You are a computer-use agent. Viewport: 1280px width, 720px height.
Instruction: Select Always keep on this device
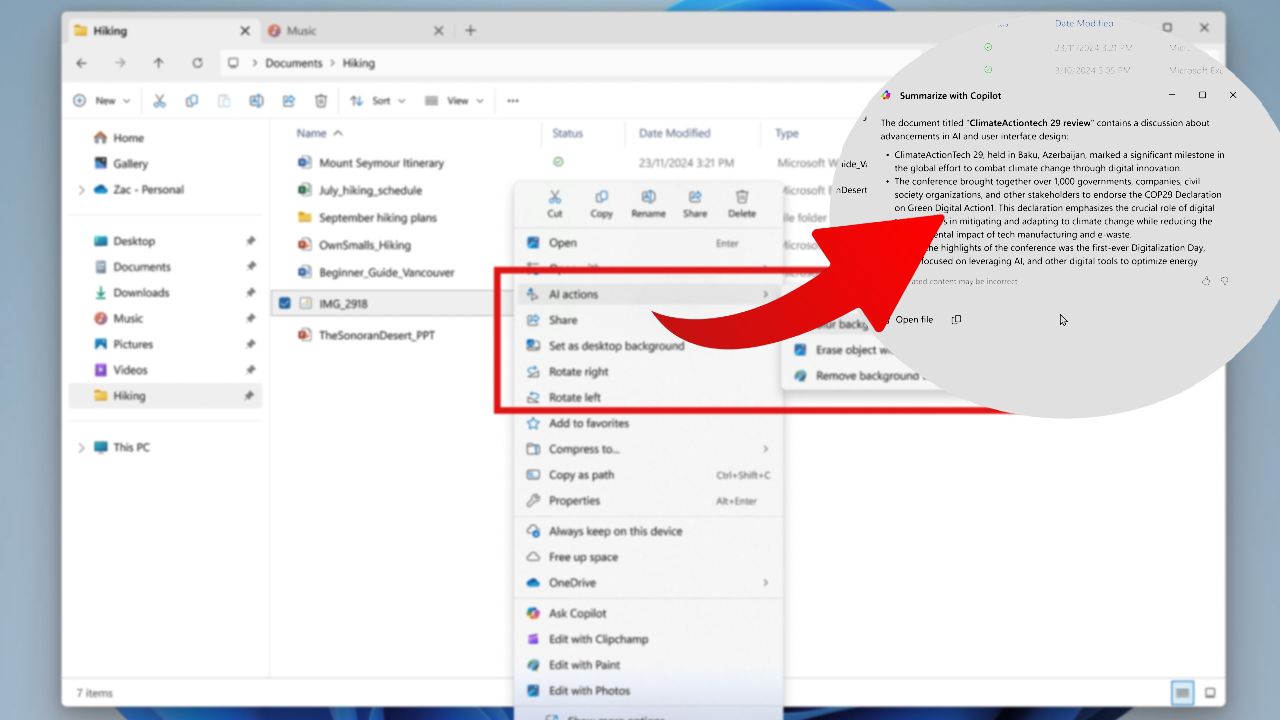click(647, 531)
